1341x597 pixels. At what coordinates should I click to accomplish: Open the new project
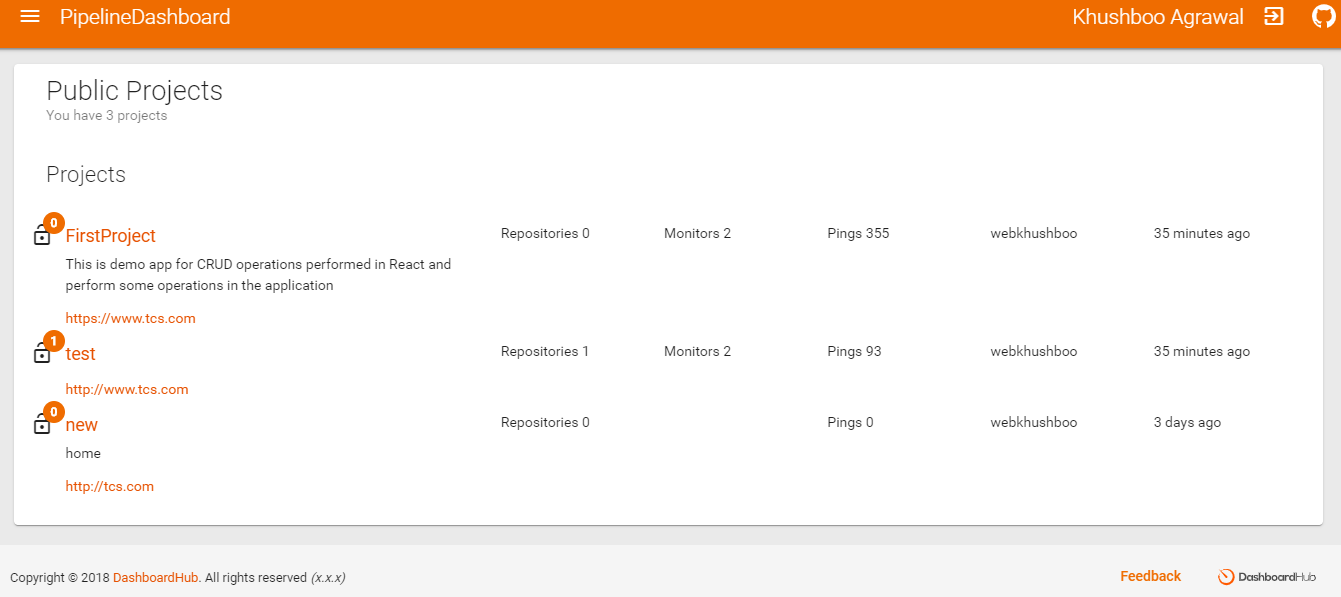tap(82, 424)
